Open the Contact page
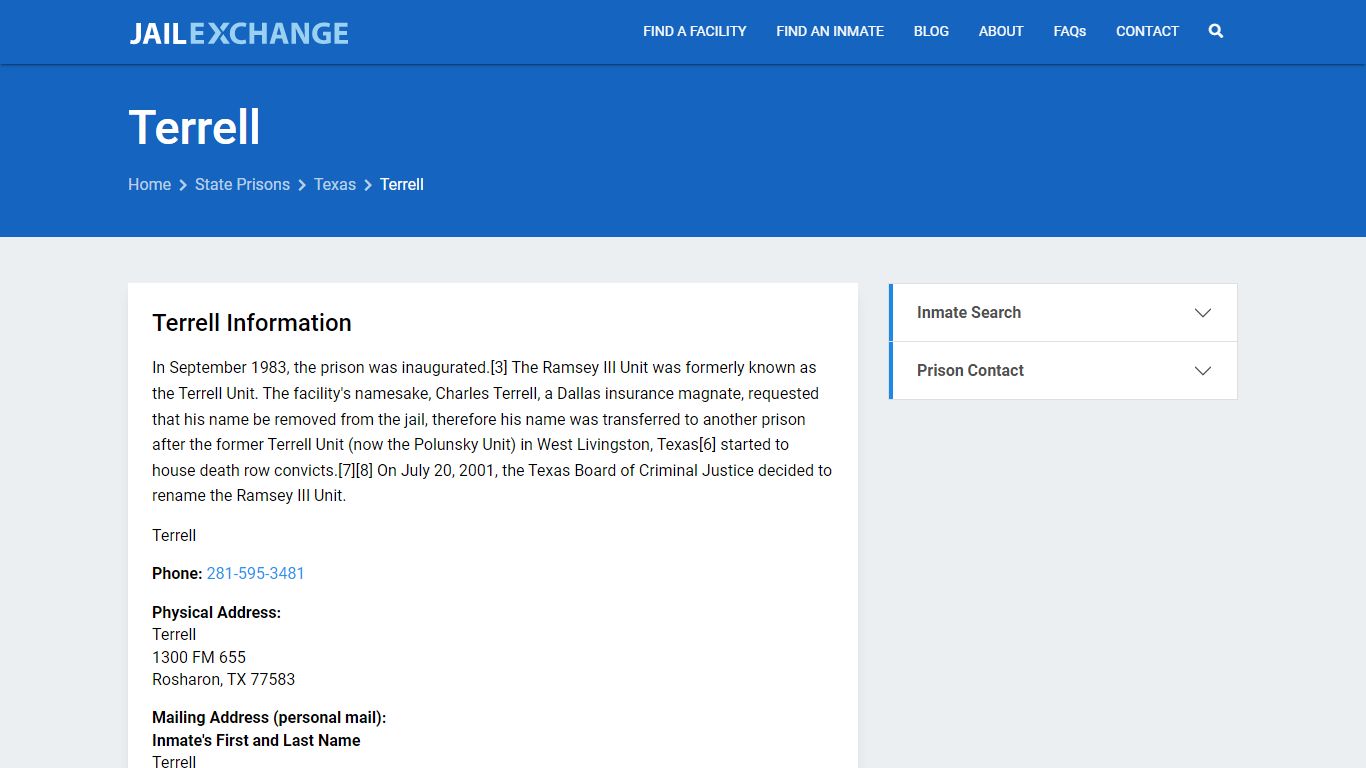Screen dimensions: 1366x768 (x=1147, y=31)
